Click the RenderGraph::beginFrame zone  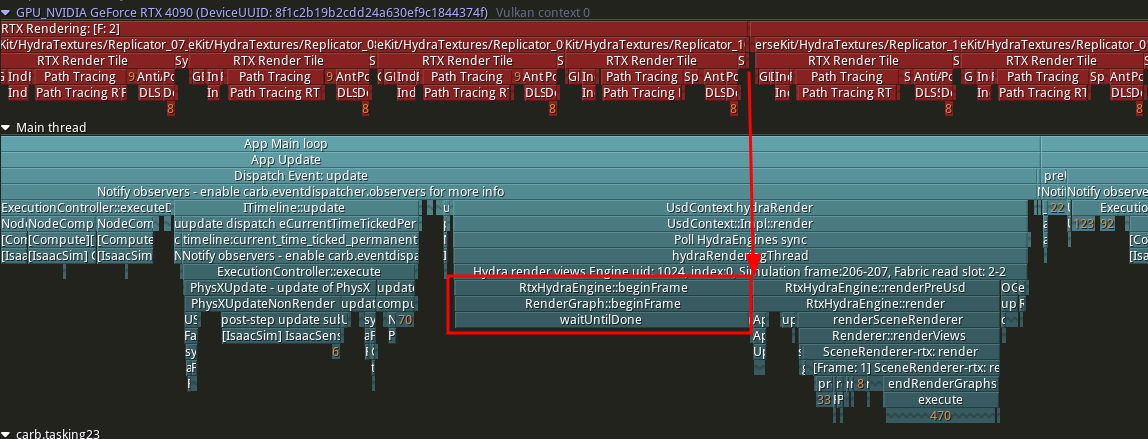[601, 304]
